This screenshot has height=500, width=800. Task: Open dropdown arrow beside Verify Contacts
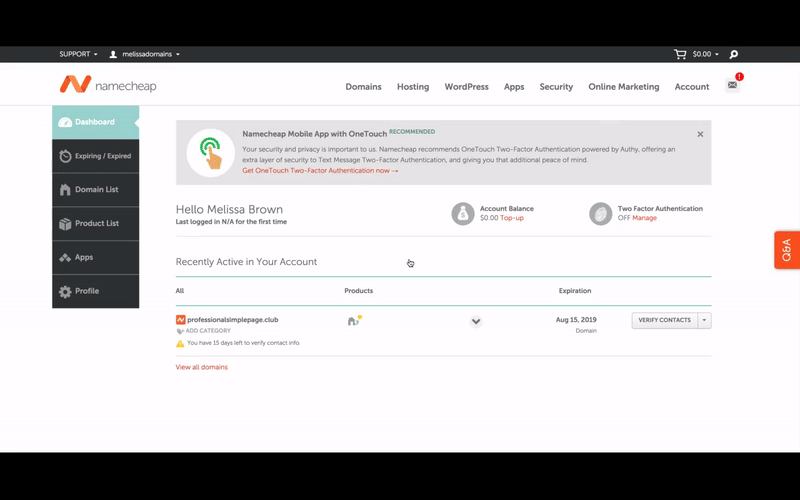pyautogui.click(x=705, y=320)
